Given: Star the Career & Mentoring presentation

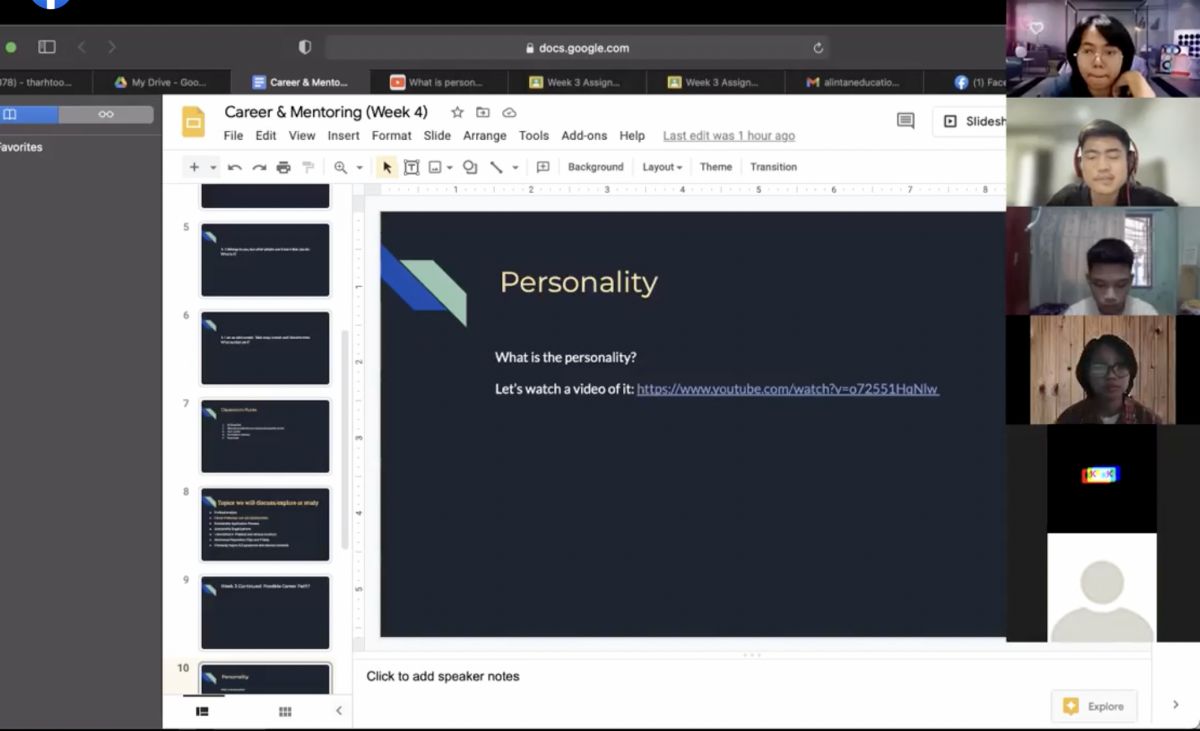Looking at the screenshot, I should pyautogui.click(x=457, y=112).
